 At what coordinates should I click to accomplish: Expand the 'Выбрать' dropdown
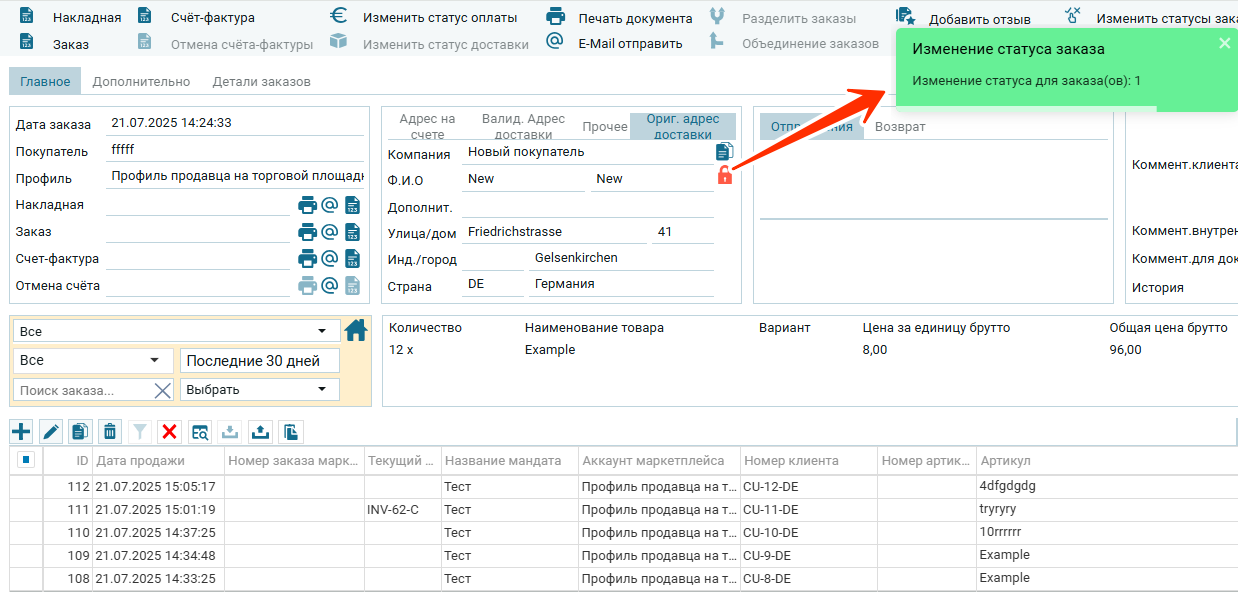pos(258,390)
